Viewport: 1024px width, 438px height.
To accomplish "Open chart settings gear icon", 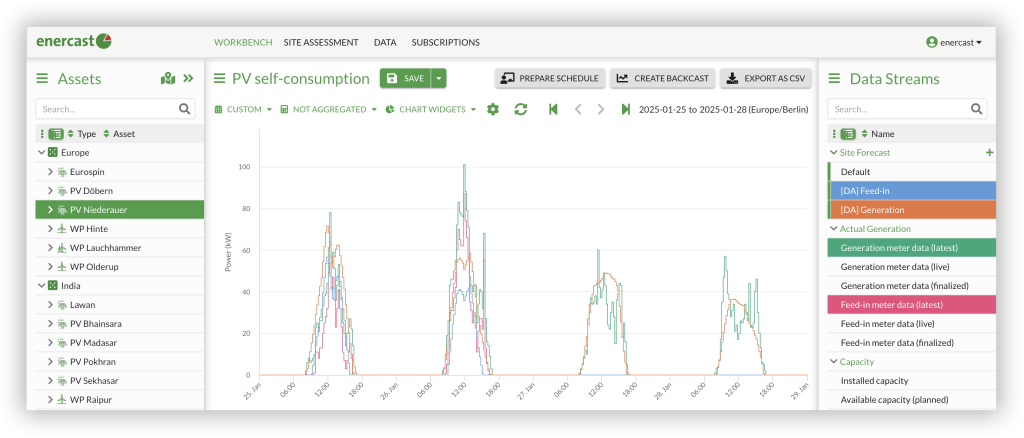I will pyautogui.click(x=493, y=109).
